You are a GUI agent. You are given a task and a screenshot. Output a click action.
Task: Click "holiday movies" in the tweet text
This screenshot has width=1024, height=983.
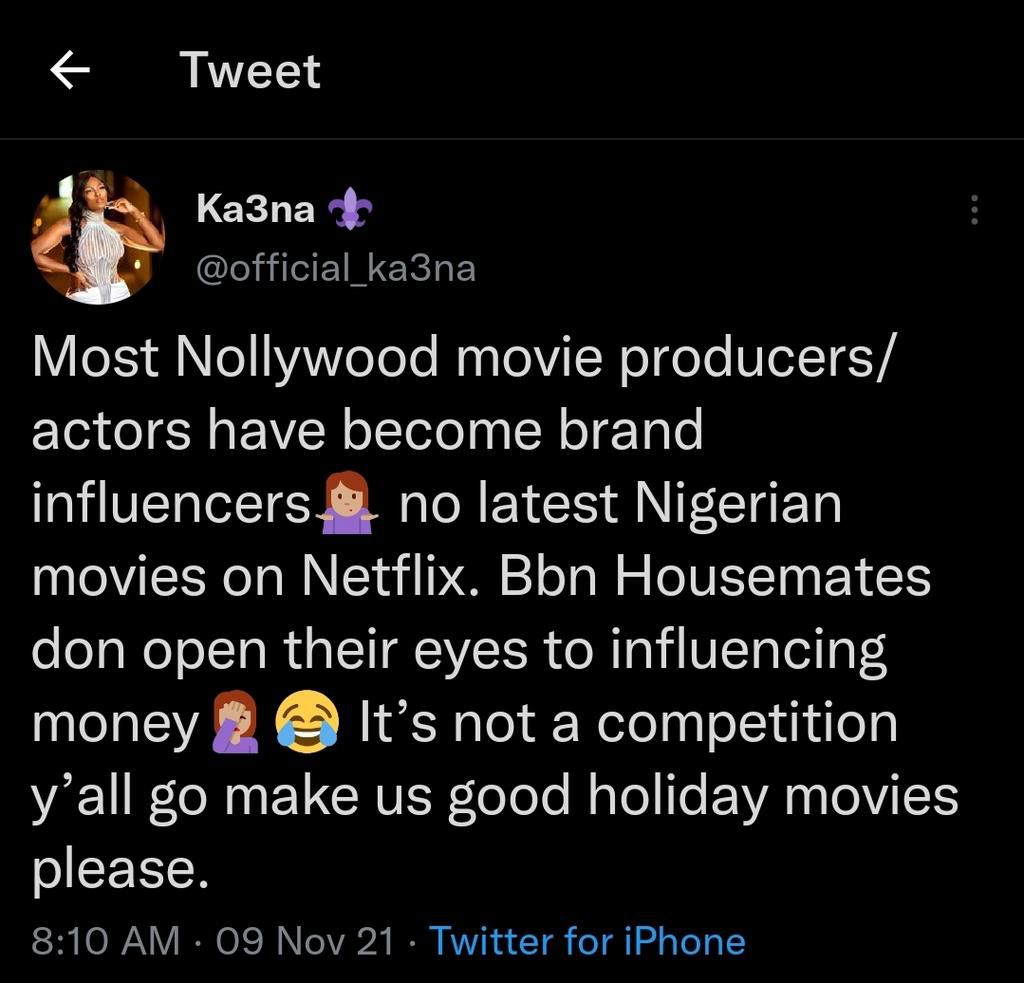[771, 795]
